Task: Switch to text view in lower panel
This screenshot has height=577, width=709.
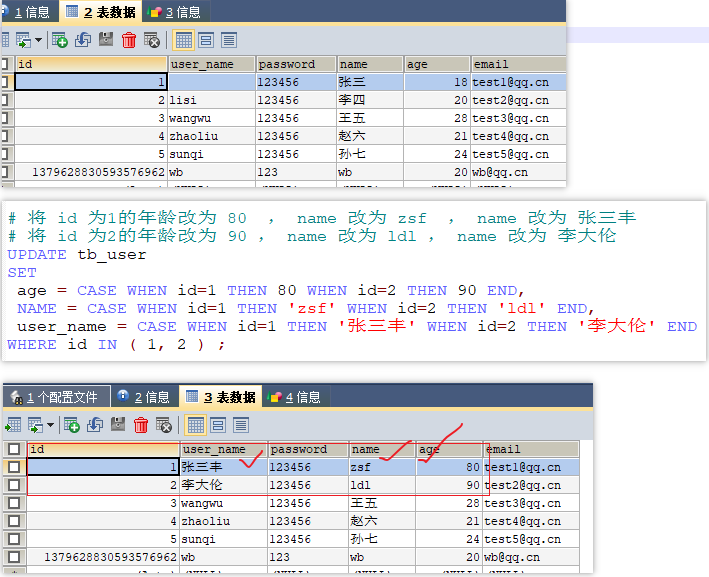Action: pos(241,425)
